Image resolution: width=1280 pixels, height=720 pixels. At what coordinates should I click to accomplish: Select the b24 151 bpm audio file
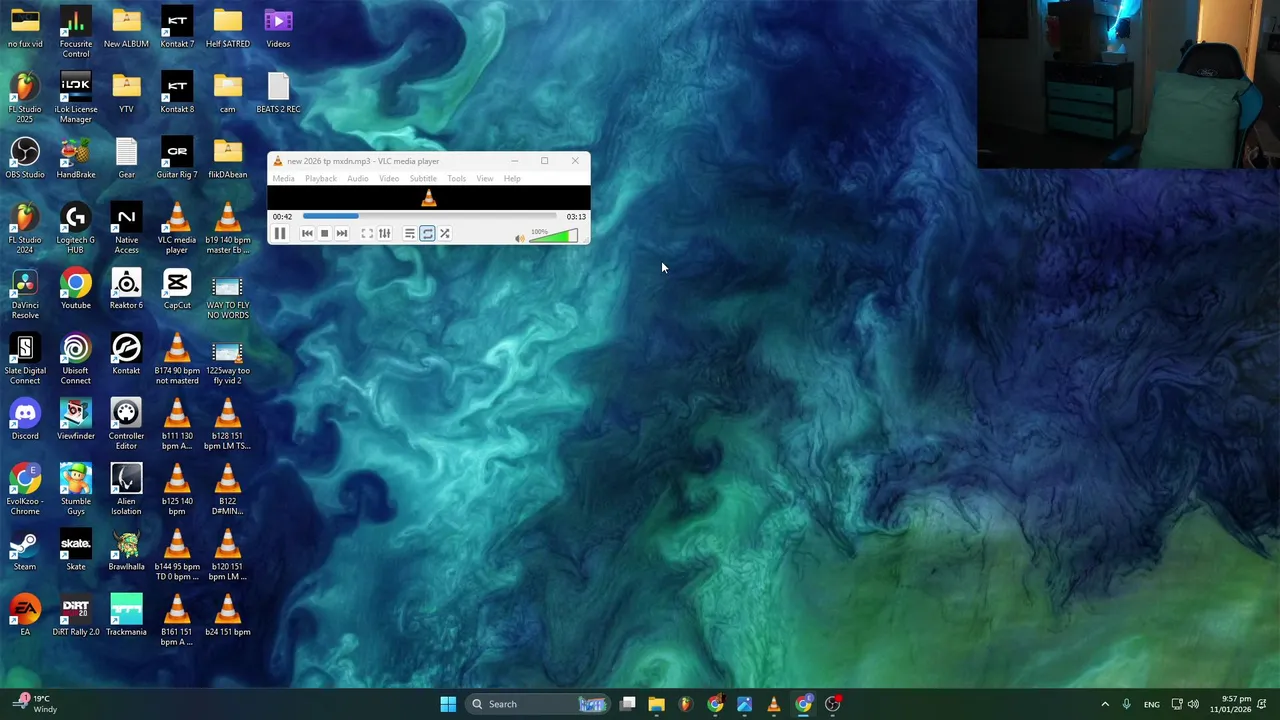coord(228,616)
